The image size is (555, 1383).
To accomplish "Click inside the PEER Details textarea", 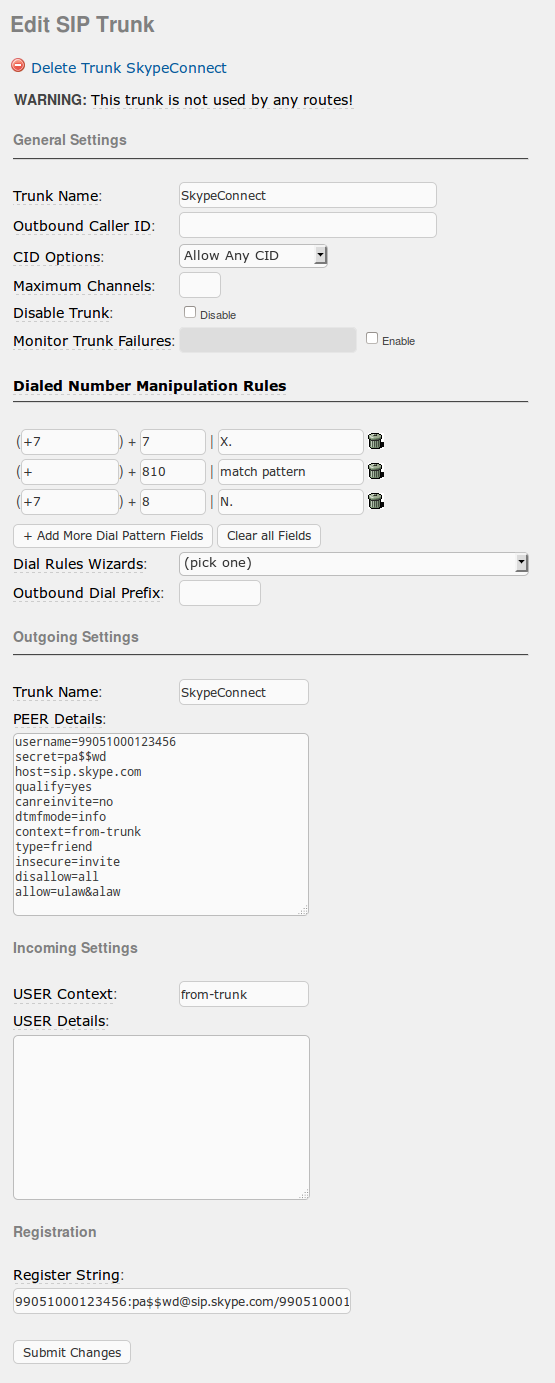I will tap(161, 824).
